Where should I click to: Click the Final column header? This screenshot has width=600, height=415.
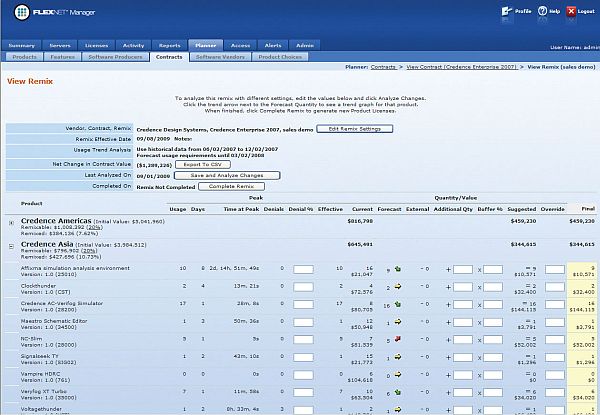[x=588, y=209]
